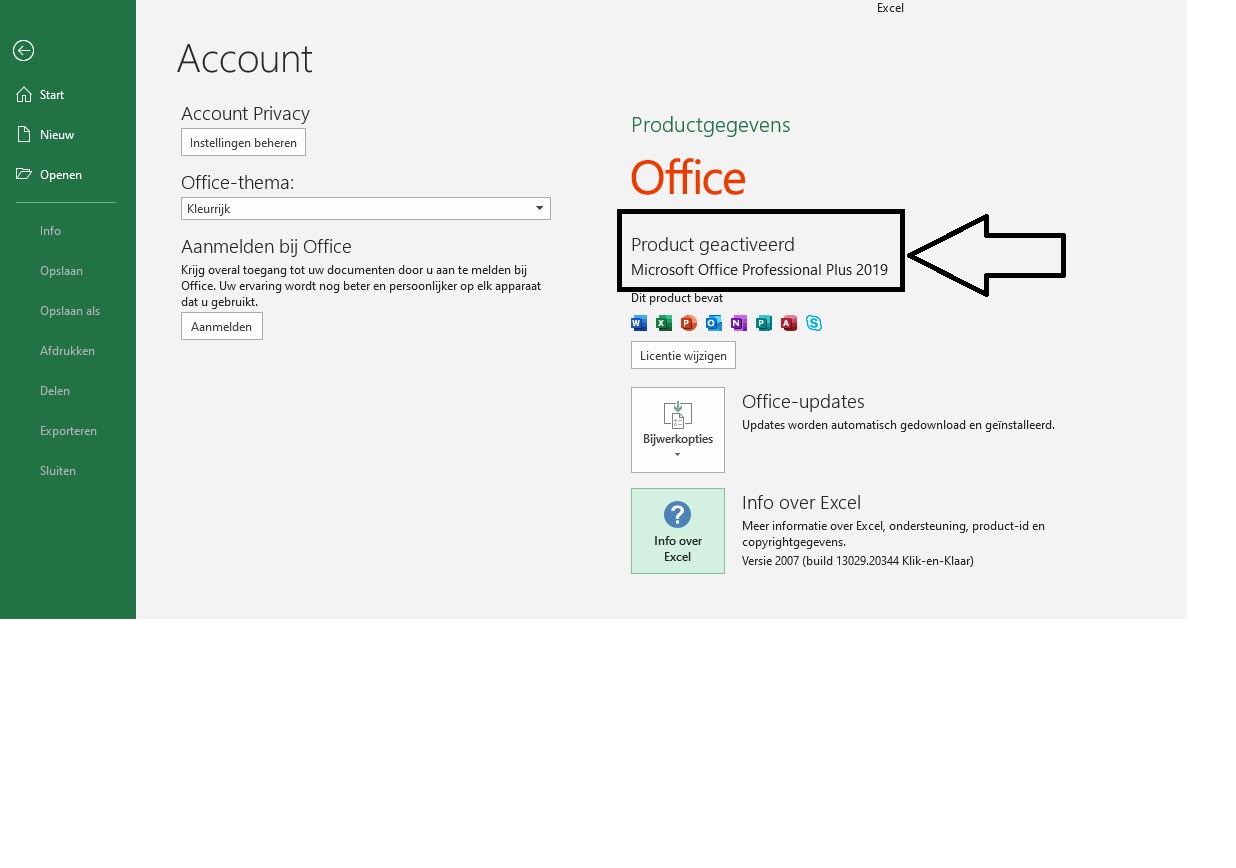Click the Licentie wijzigen button
The image size is (1236, 868).
pyautogui.click(x=683, y=355)
